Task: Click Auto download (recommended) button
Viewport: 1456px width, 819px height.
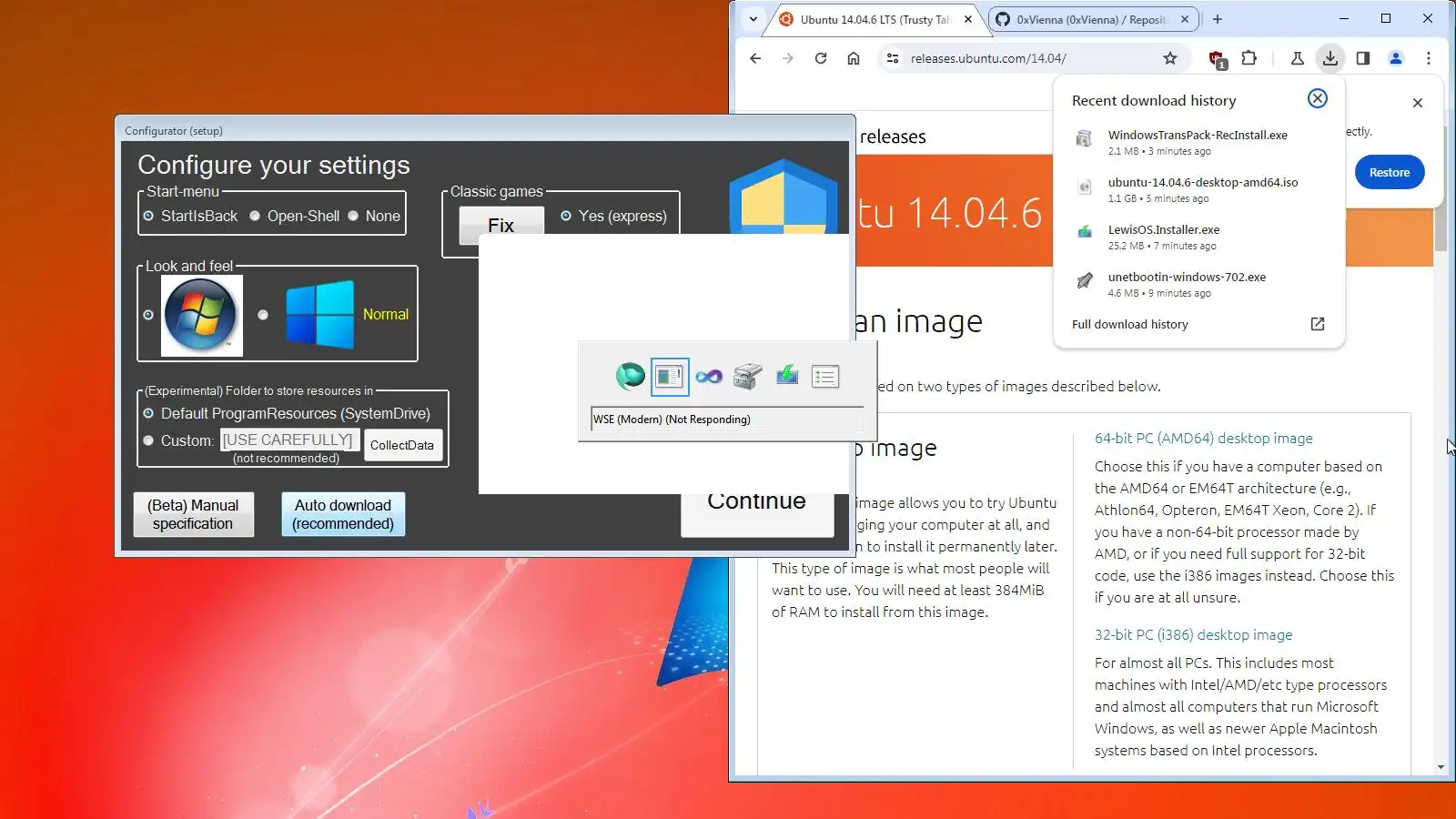Action: pyautogui.click(x=343, y=514)
